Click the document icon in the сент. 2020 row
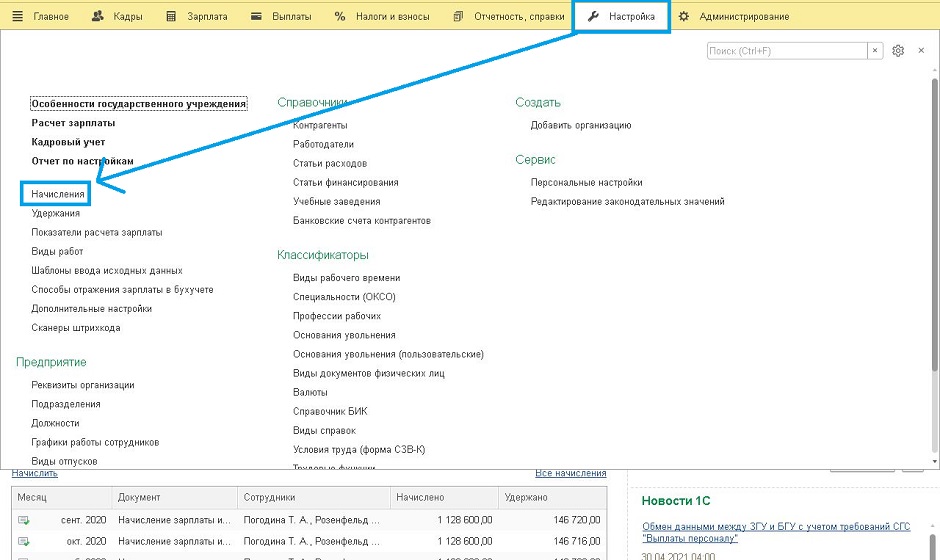 24,520
